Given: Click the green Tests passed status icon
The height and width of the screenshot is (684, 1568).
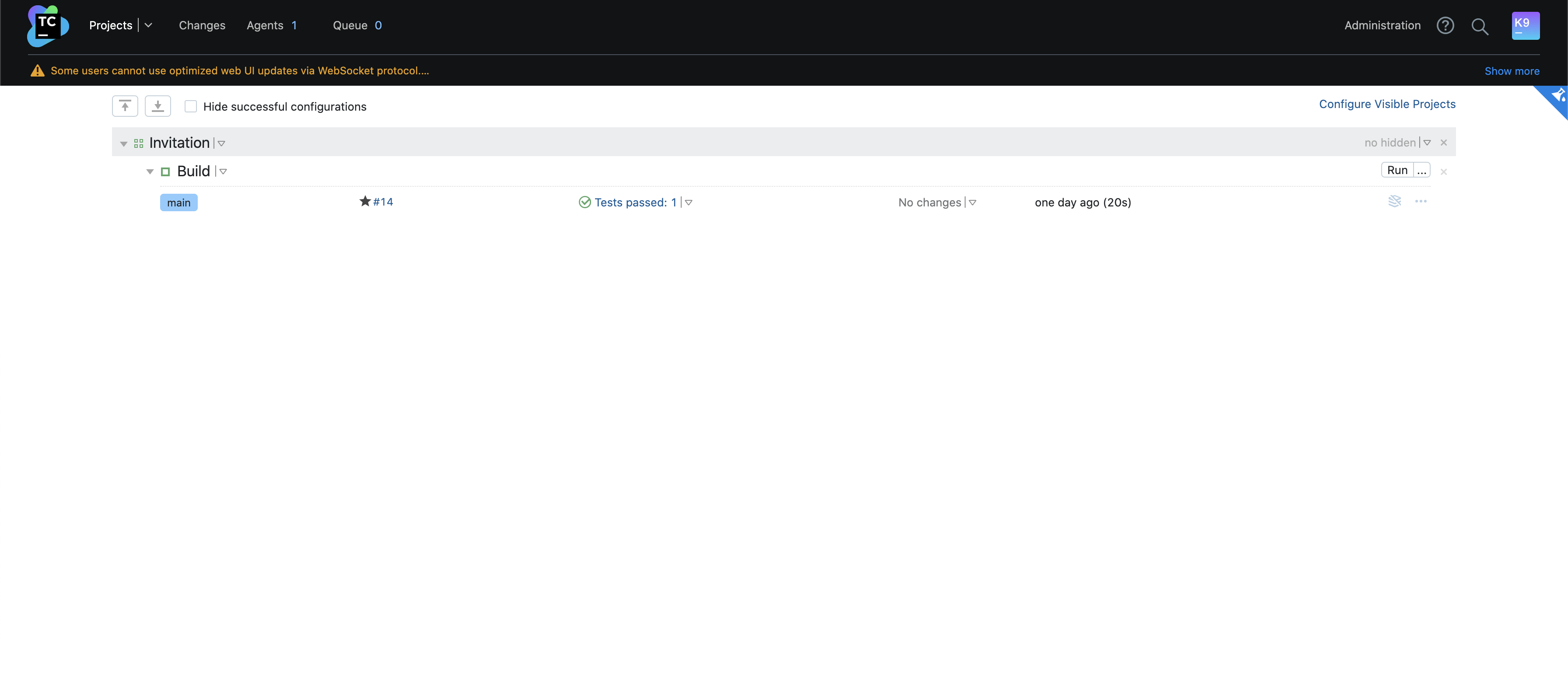Looking at the screenshot, I should 584,202.
